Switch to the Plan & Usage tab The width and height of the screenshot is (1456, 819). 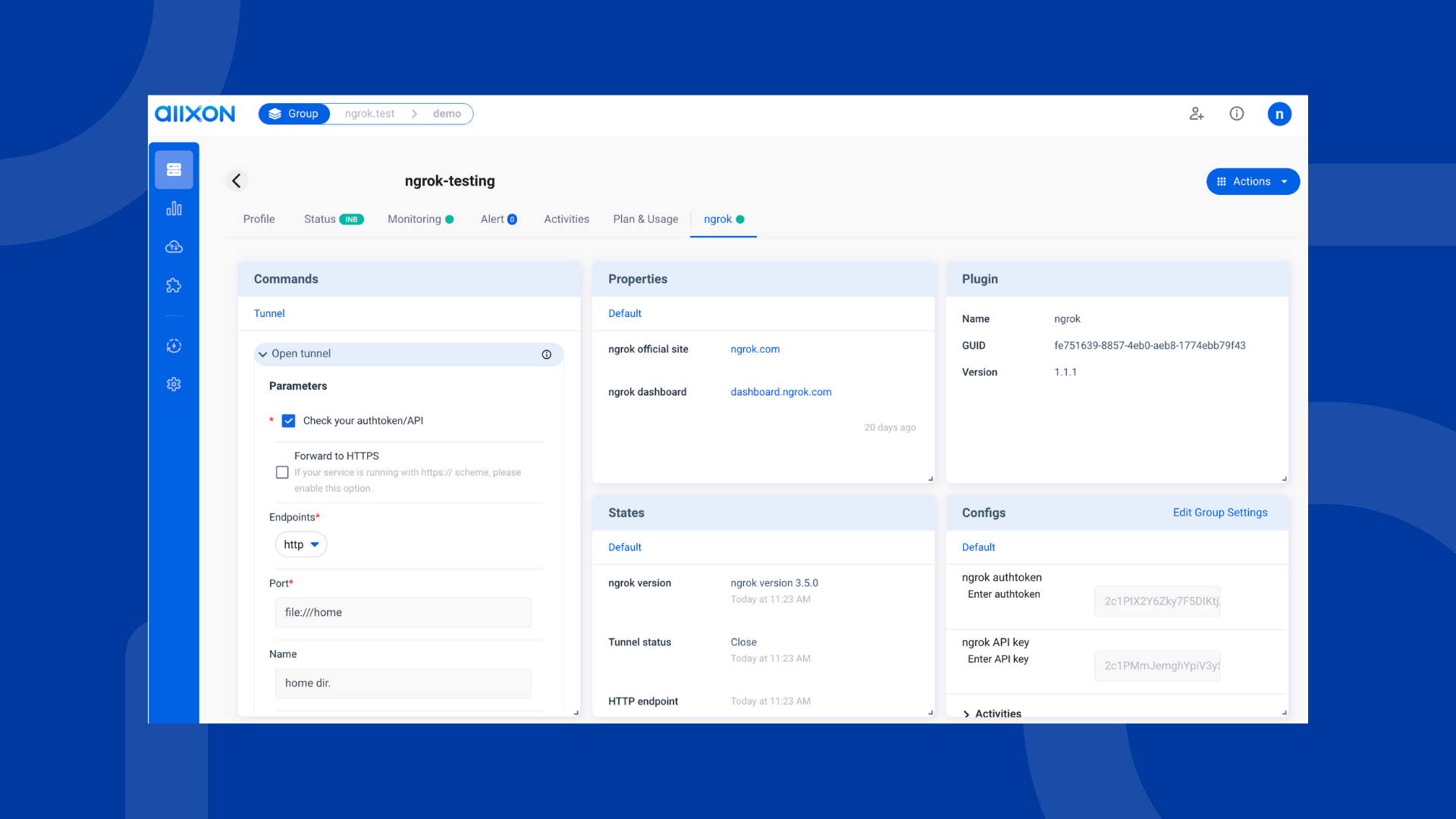pyautogui.click(x=645, y=219)
